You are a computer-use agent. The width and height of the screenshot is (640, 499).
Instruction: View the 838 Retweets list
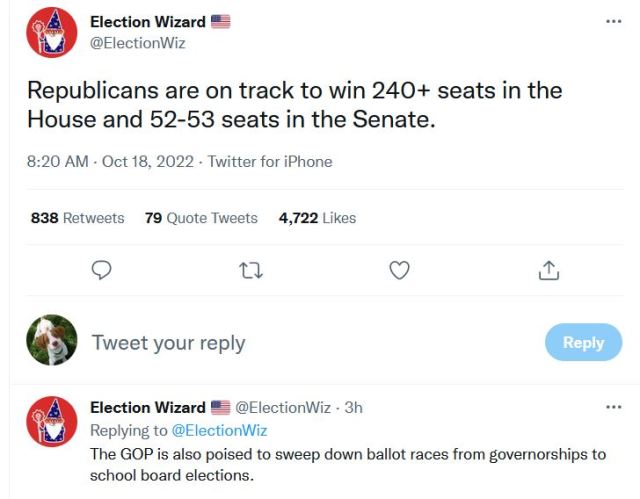click(x=78, y=218)
